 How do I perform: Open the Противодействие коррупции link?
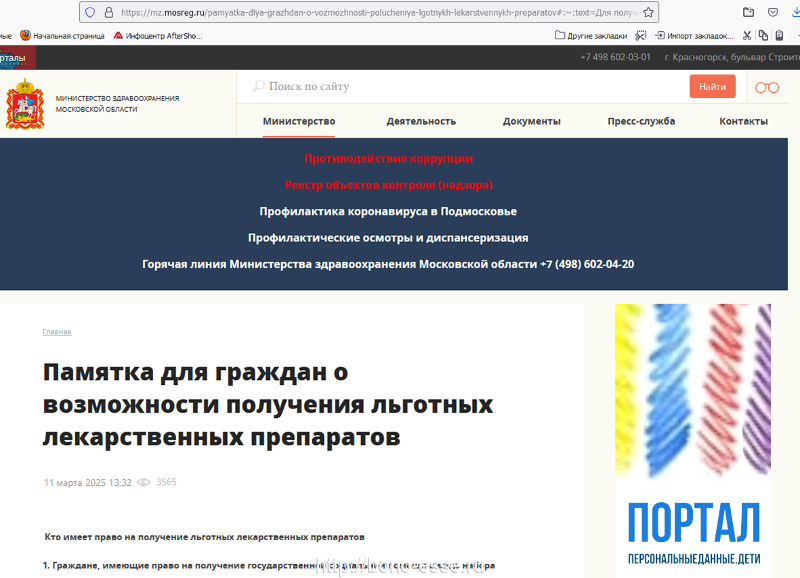coord(388,158)
